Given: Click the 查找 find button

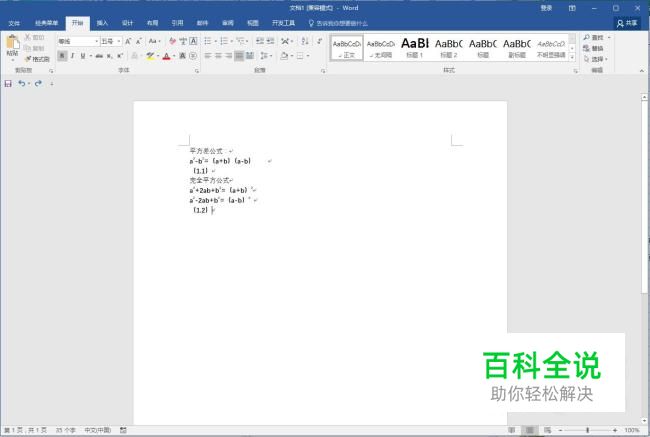Looking at the screenshot, I should (x=596, y=38).
